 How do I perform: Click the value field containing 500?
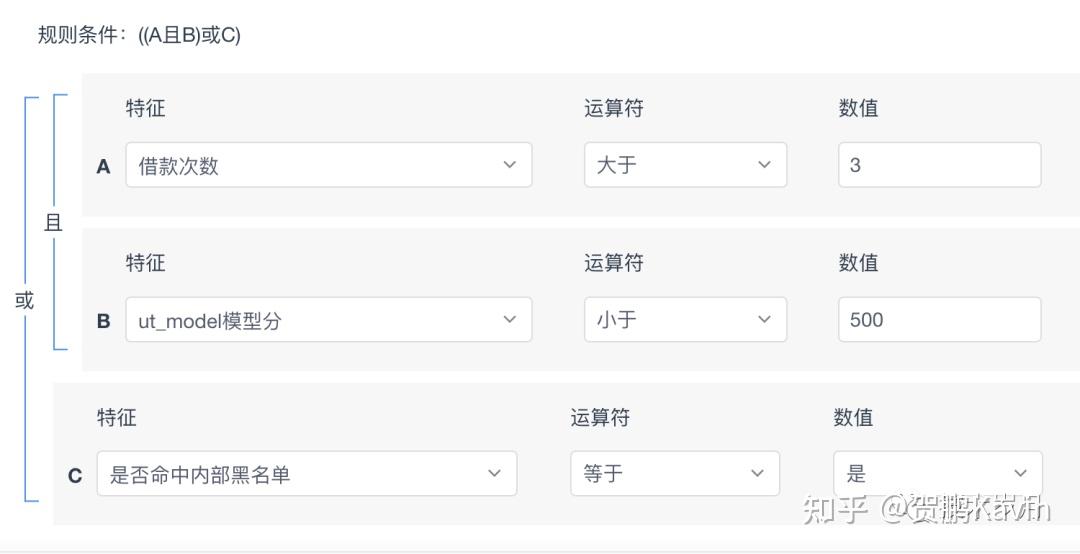tap(939, 320)
